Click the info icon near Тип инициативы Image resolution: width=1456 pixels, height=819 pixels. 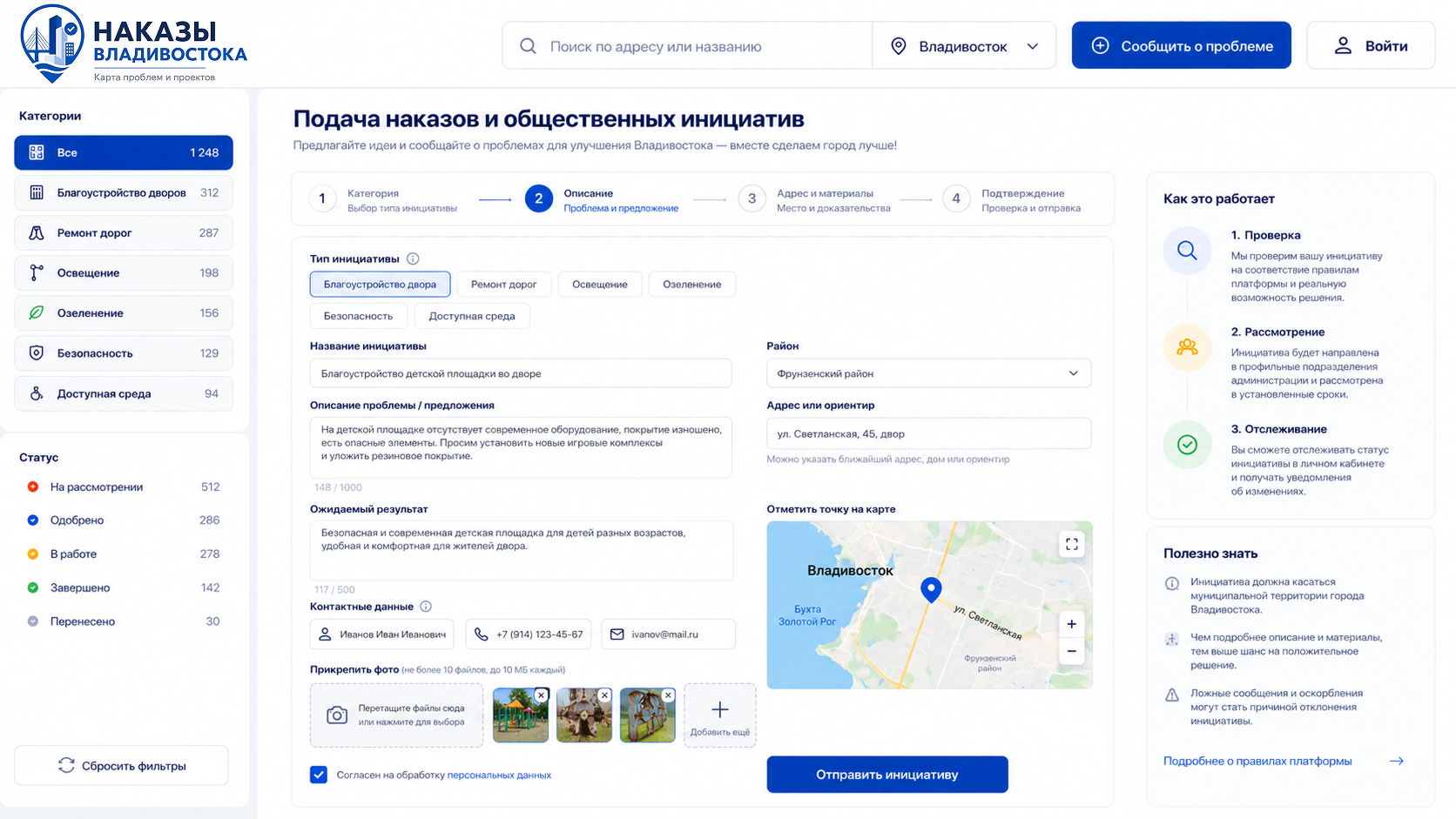[413, 258]
